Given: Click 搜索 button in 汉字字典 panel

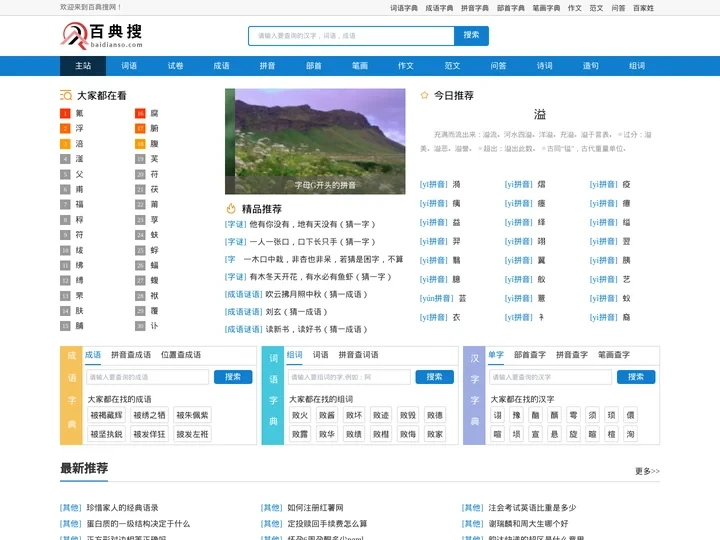Looking at the screenshot, I should 636,377.
